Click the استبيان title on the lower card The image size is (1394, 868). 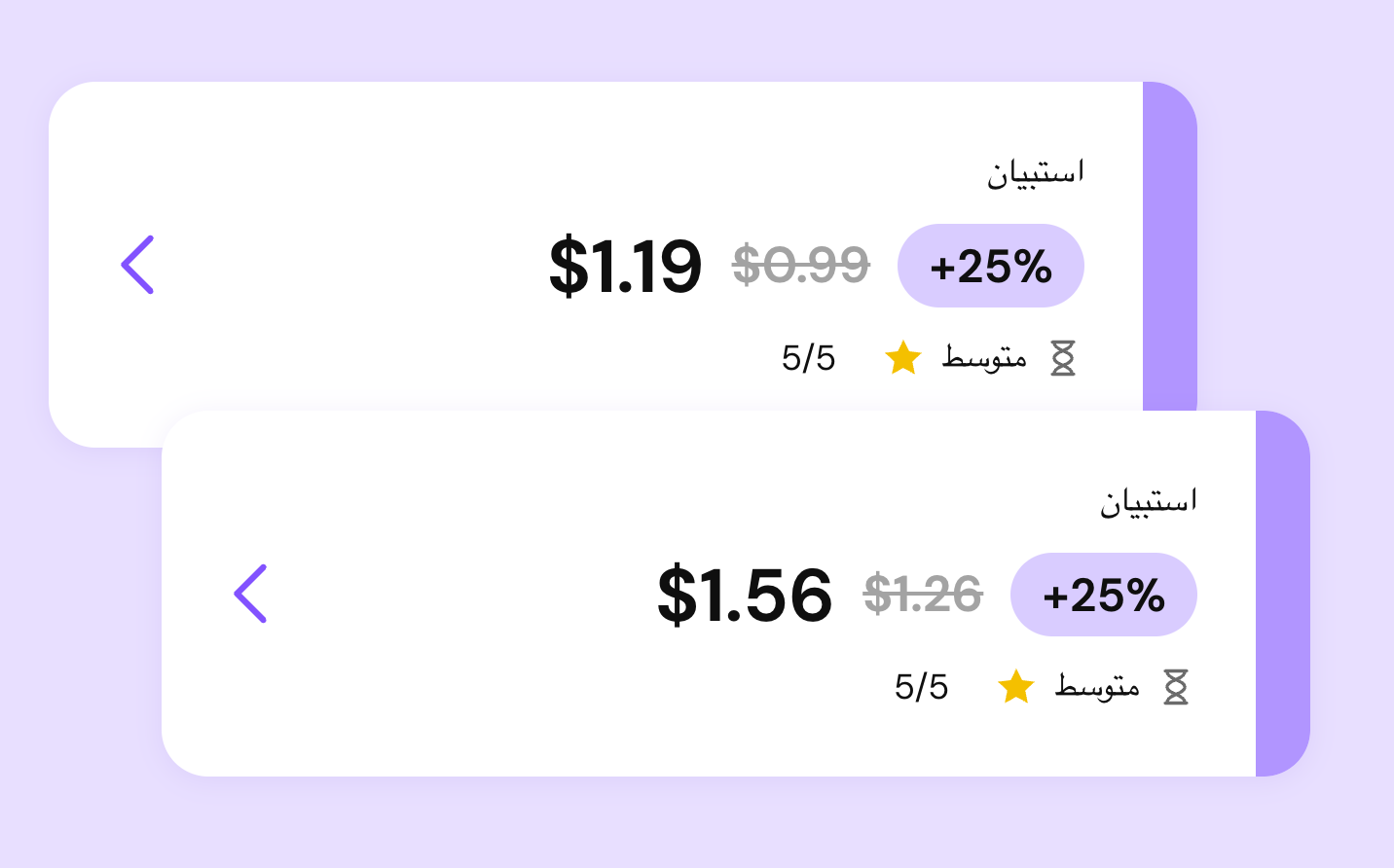[x=1149, y=501]
